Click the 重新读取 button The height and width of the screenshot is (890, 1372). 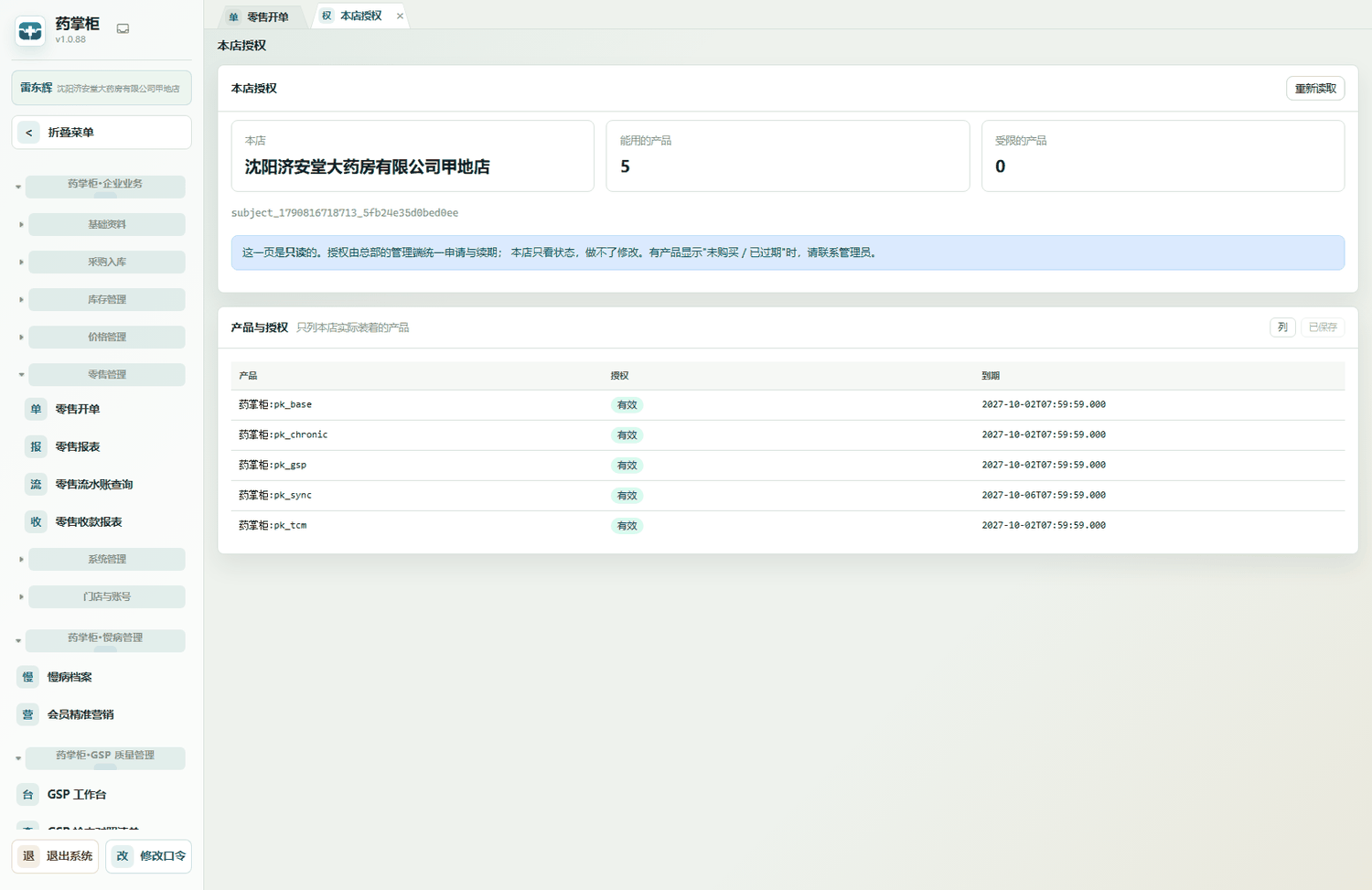point(1315,89)
